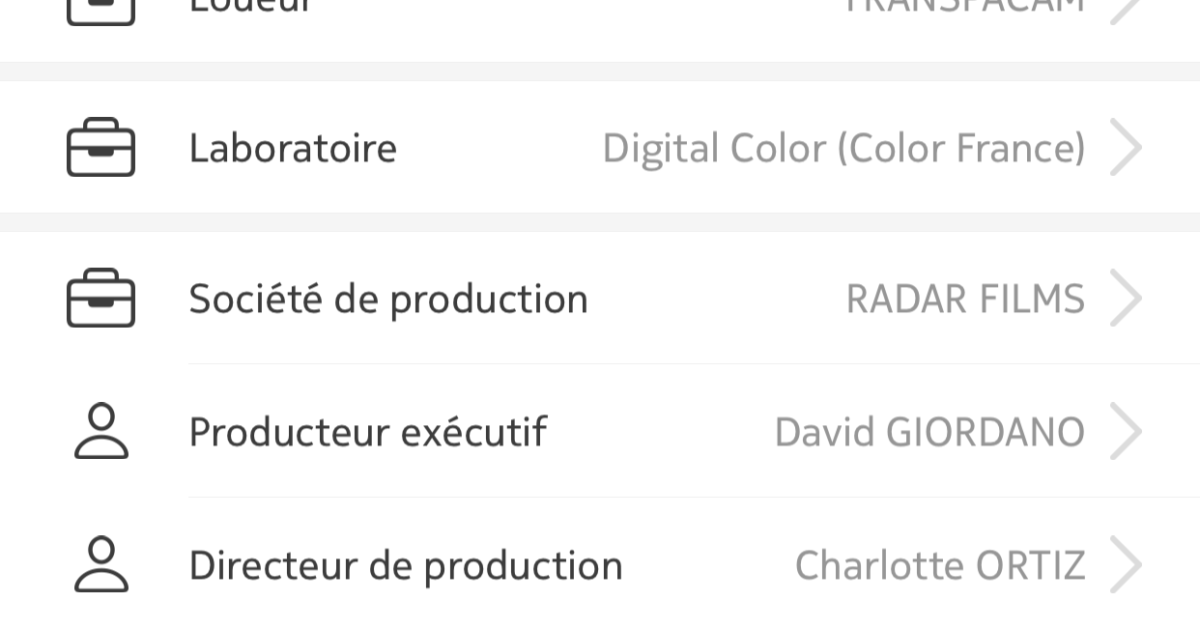Open the Charlotte ORTIZ contact name
Screen dimensions: 1200x630
(940, 566)
